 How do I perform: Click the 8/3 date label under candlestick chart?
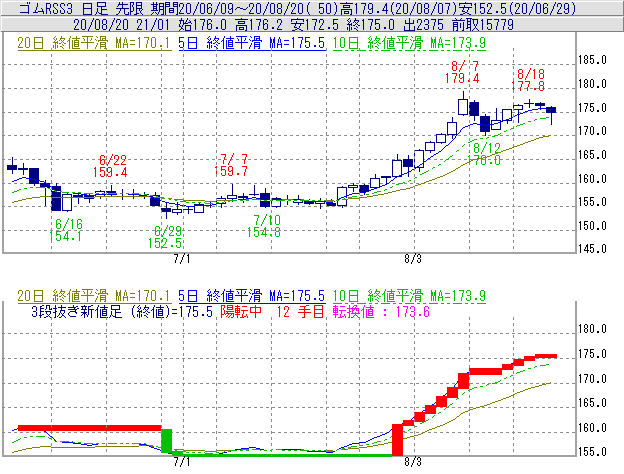(413, 259)
